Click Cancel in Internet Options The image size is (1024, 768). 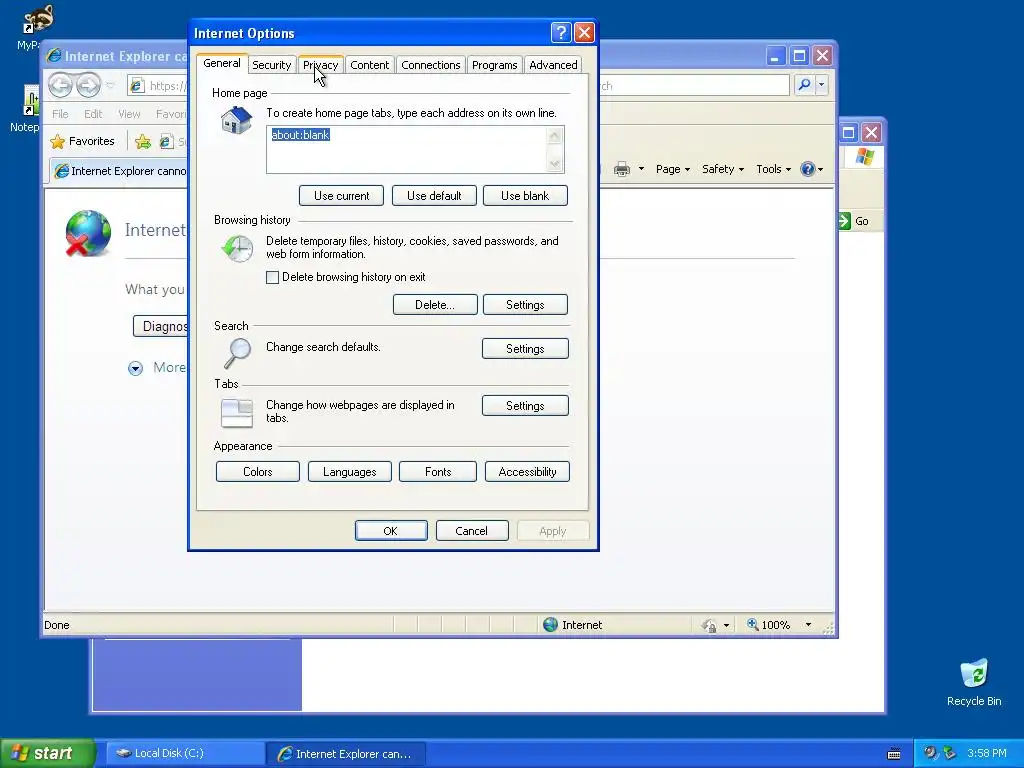click(x=472, y=530)
